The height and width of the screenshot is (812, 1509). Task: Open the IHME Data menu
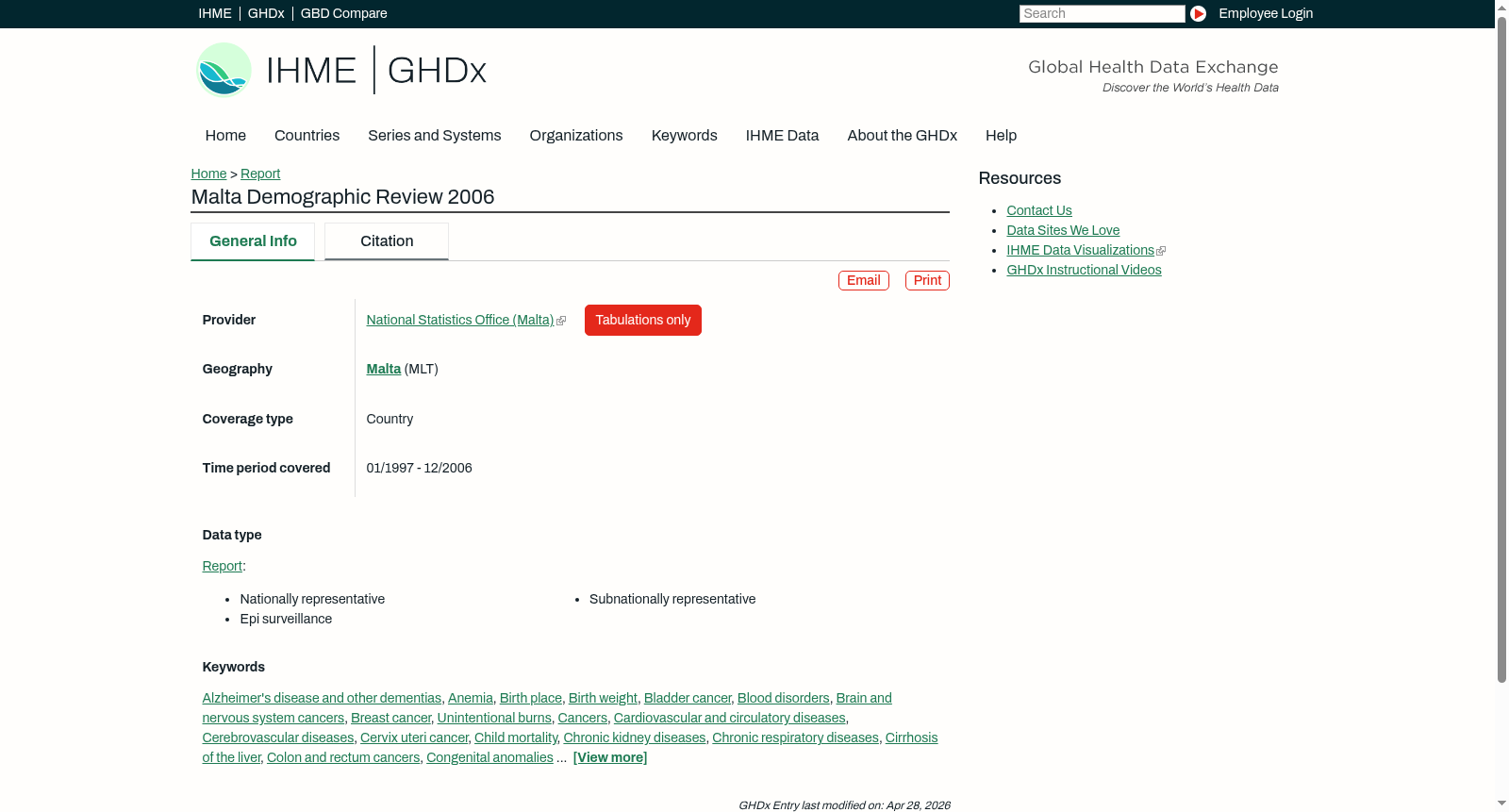pyautogui.click(x=783, y=136)
